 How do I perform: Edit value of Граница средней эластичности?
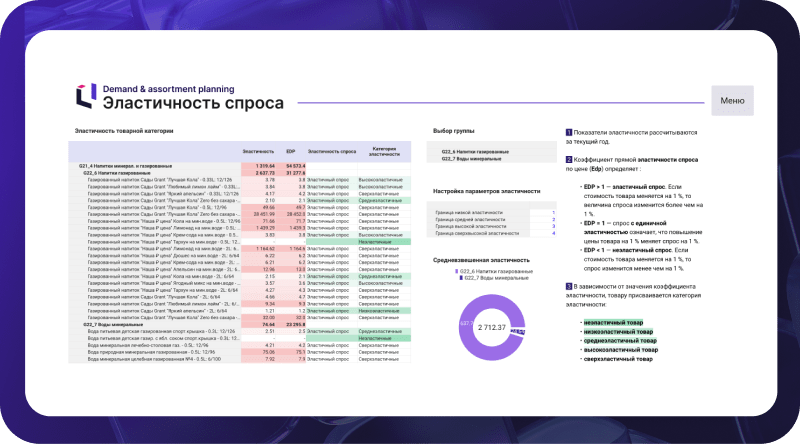pyautogui.click(x=543, y=219)
